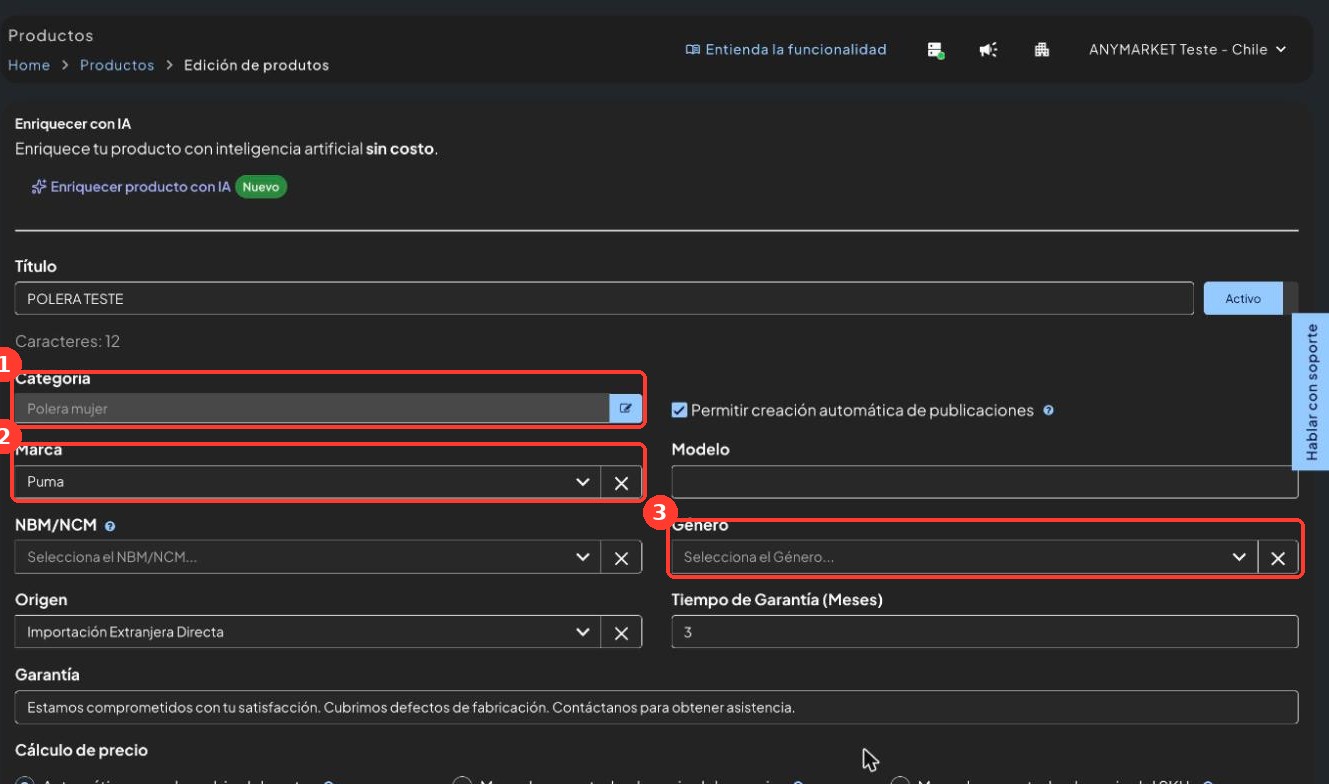Click the empty Modelo input field
This screenshot has width=1329, height=784.
985,482
